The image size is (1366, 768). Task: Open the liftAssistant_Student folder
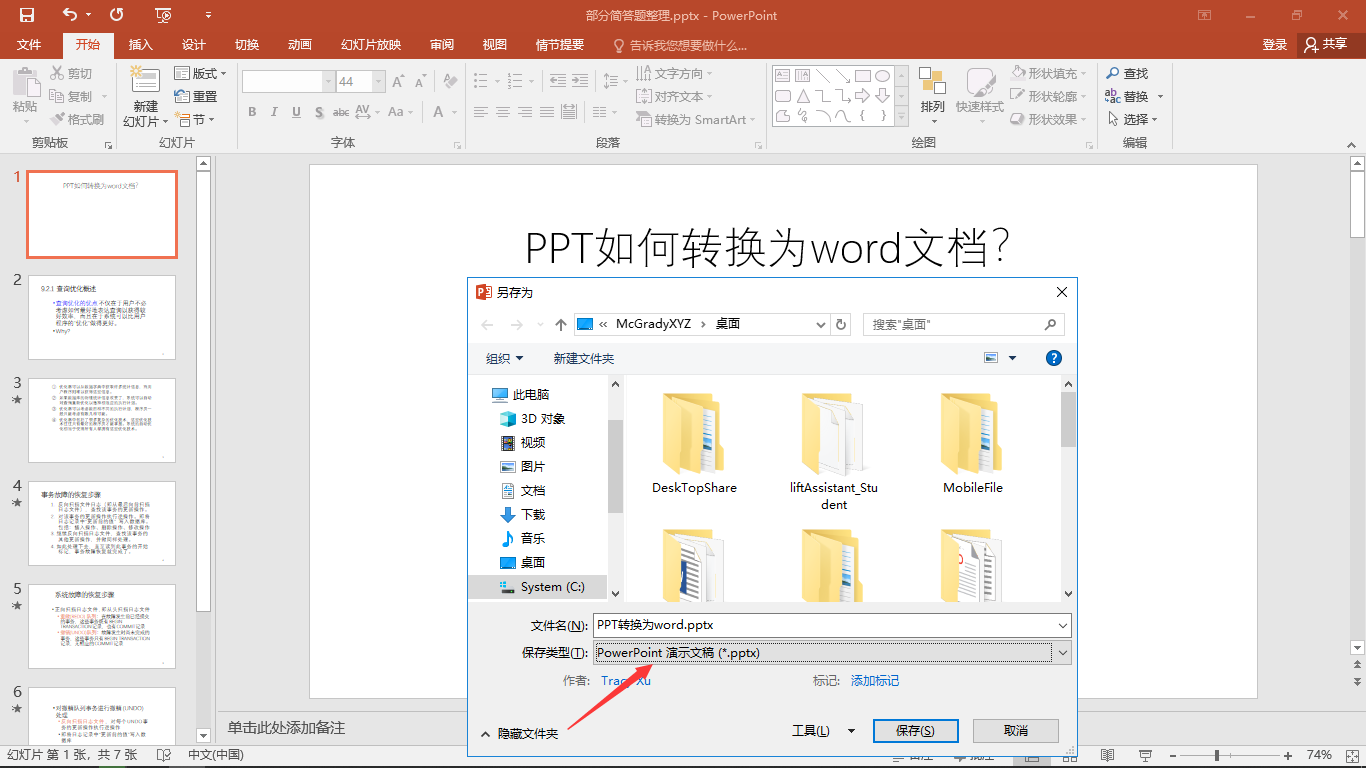click(834, 450)
